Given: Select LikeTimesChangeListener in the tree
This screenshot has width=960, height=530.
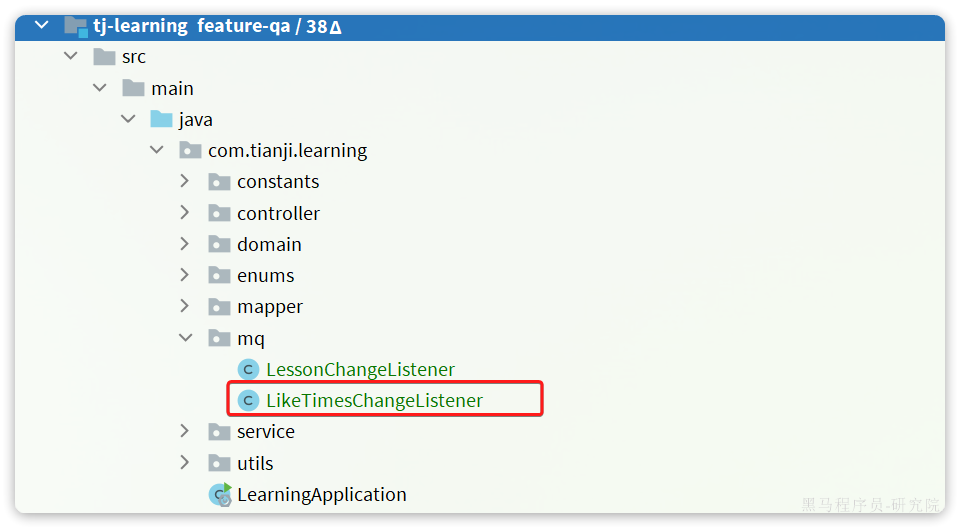Looking at the screenshot, I should tap(375, 400).
